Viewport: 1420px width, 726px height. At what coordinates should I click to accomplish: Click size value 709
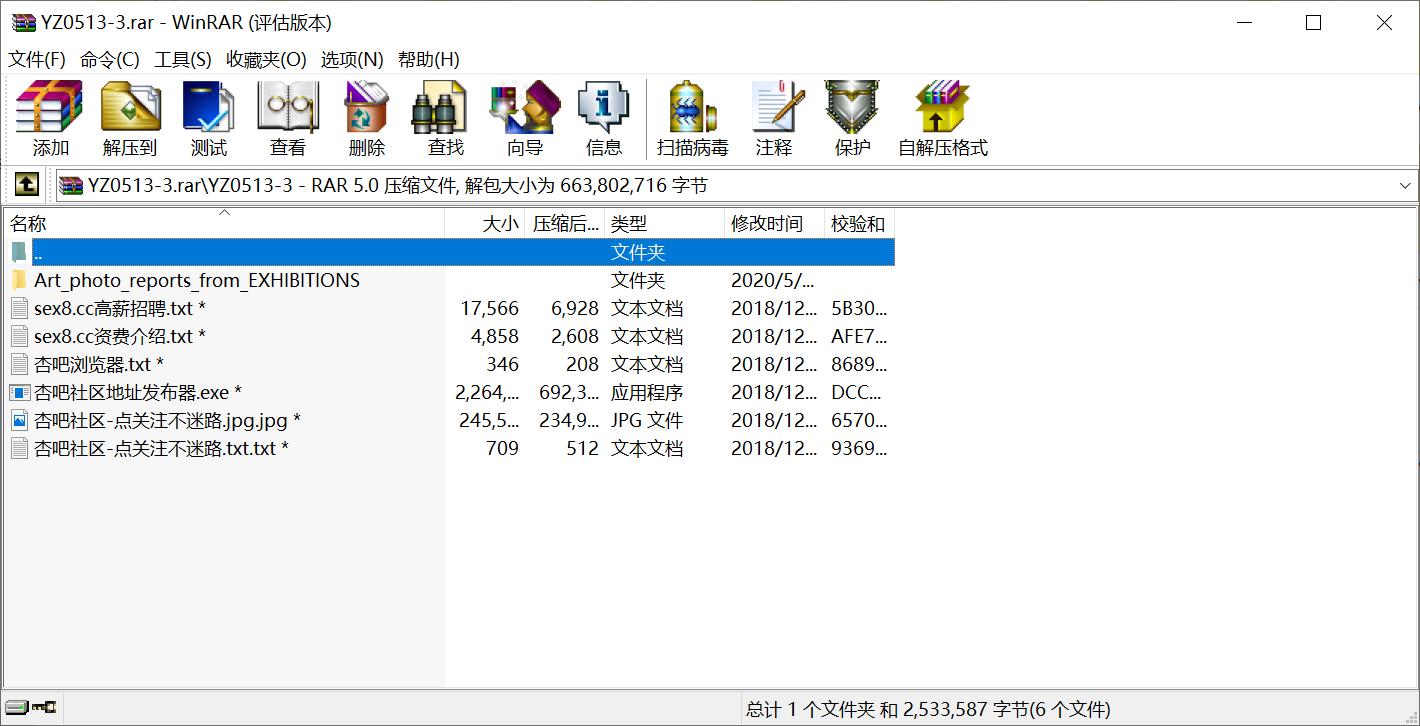click(x=502, y=448)
